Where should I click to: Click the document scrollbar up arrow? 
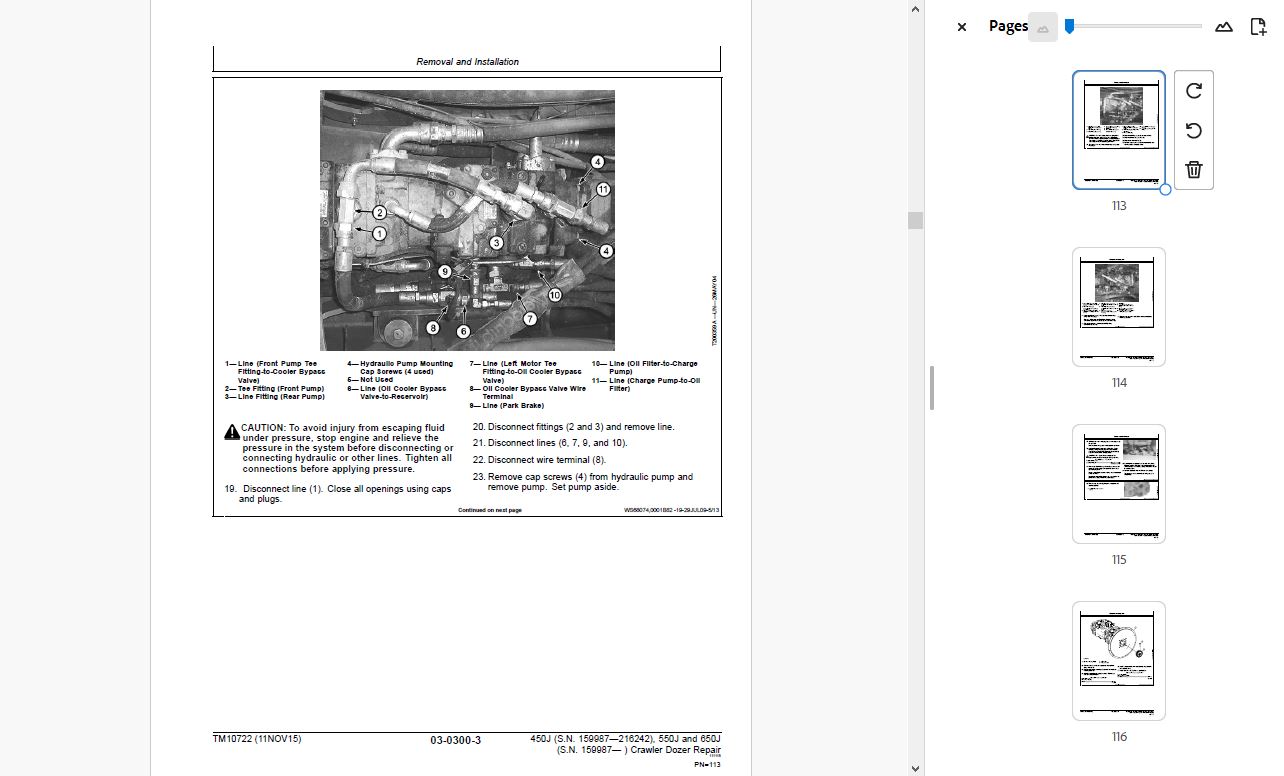(x=915, y=9)
